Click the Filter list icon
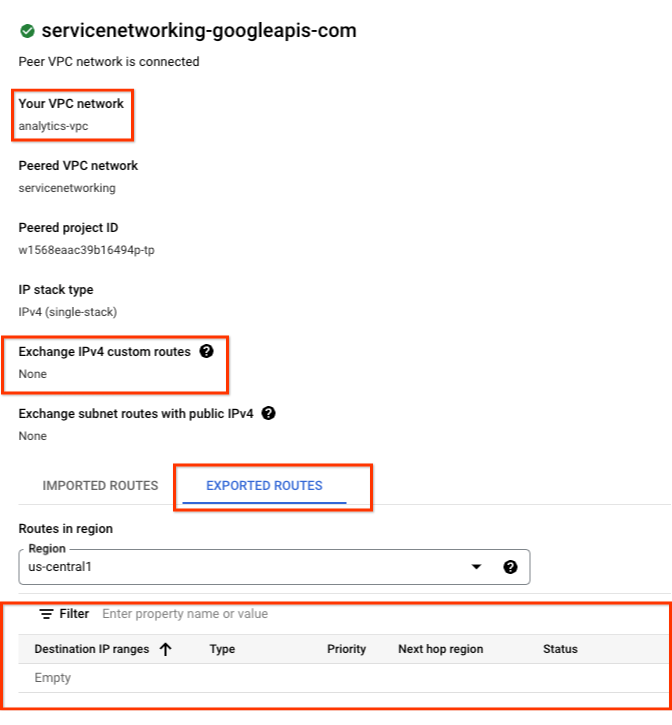 point(46,614)
